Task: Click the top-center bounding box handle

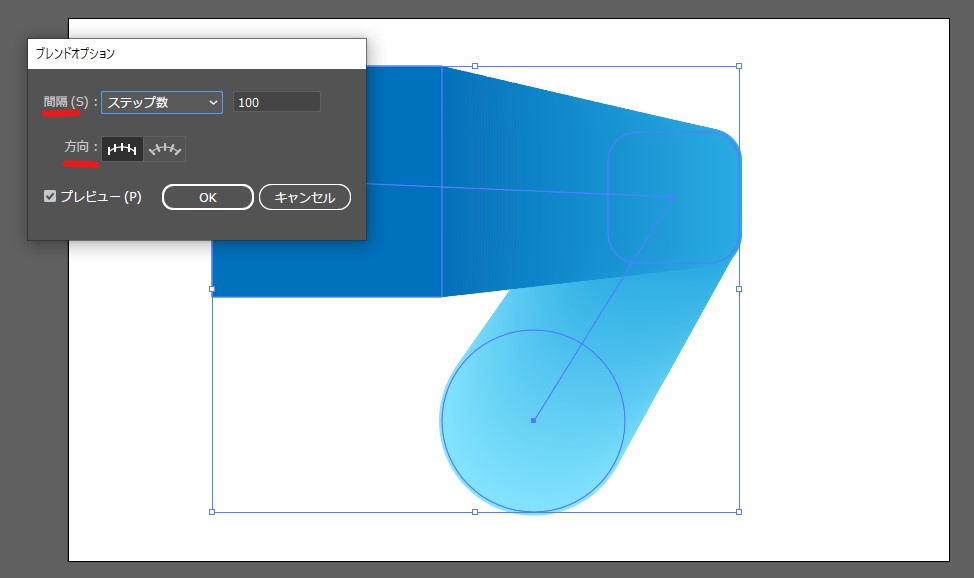Action: point(475,66)
